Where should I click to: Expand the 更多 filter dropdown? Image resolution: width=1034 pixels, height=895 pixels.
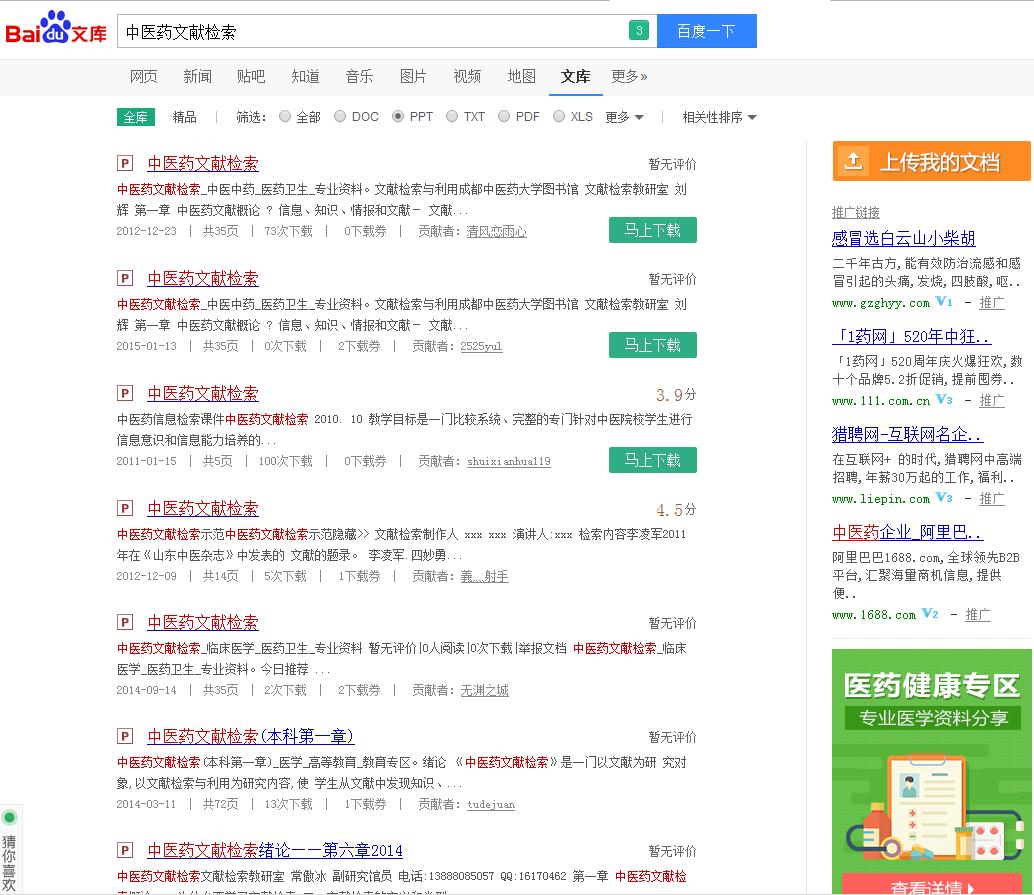[x=624, y=117]
